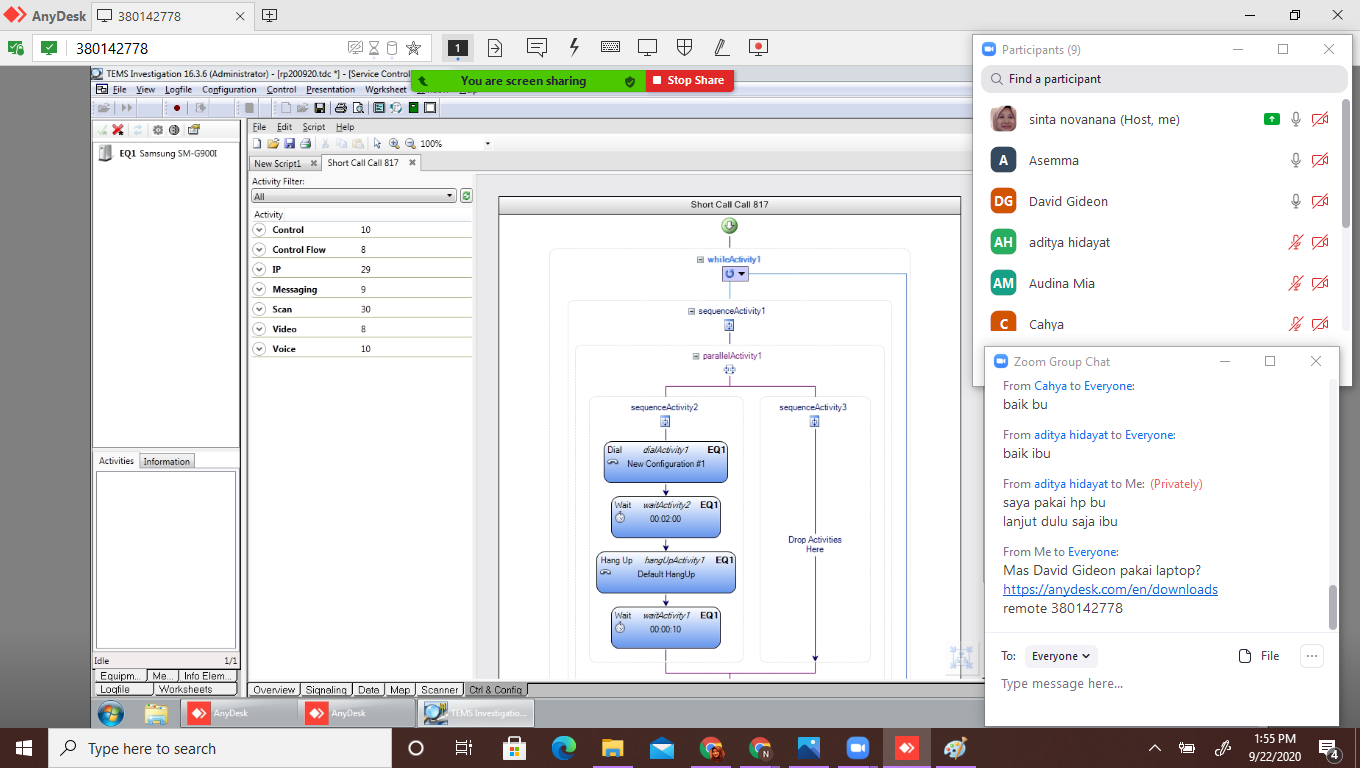The width and height of the screenshot is (1360, 768).
Task: Collapse the whileActivity1 block
Action: coord(700,260)
